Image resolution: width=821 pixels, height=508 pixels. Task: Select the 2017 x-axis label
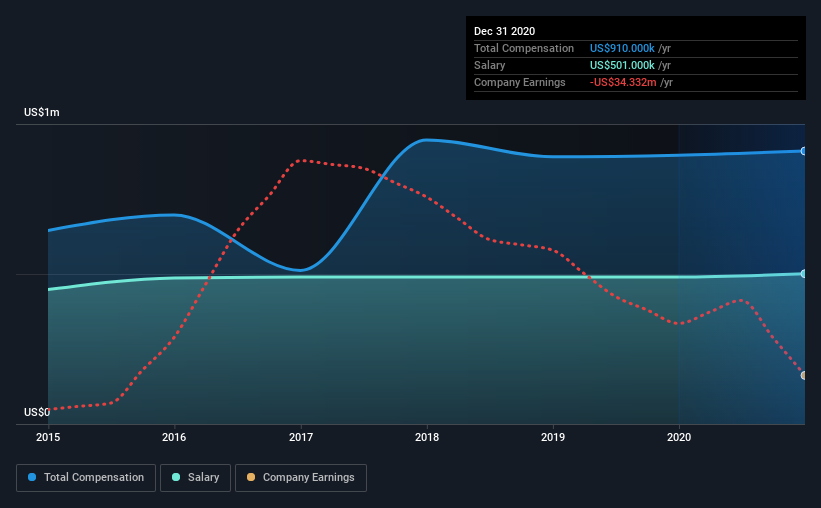coord(301,437)
